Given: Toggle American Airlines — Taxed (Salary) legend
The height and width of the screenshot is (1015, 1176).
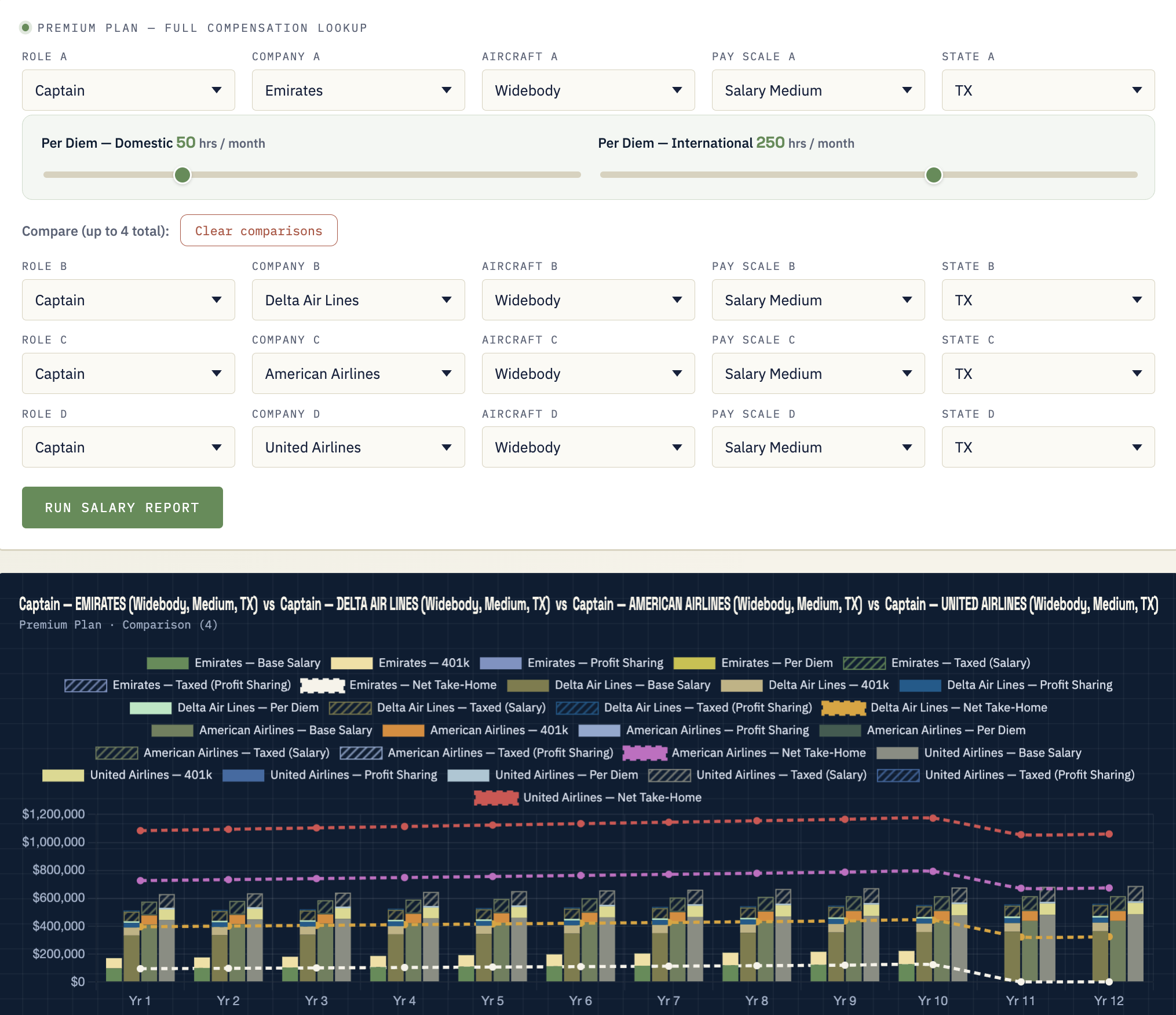Looking at the screenshot, I should pos(213,753).
